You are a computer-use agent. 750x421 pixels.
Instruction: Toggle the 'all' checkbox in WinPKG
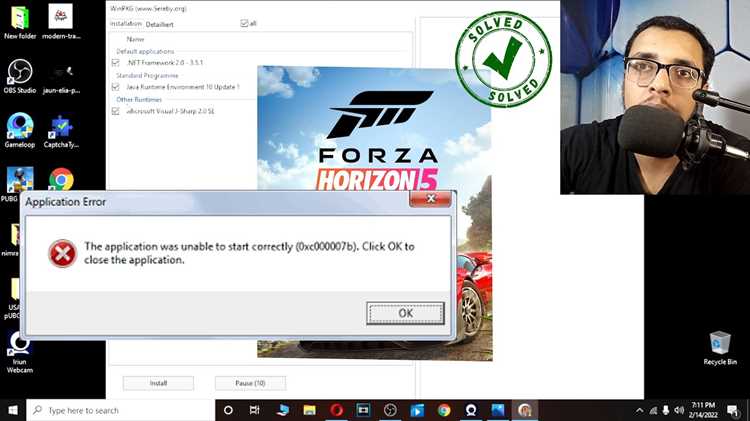(244, 23)
